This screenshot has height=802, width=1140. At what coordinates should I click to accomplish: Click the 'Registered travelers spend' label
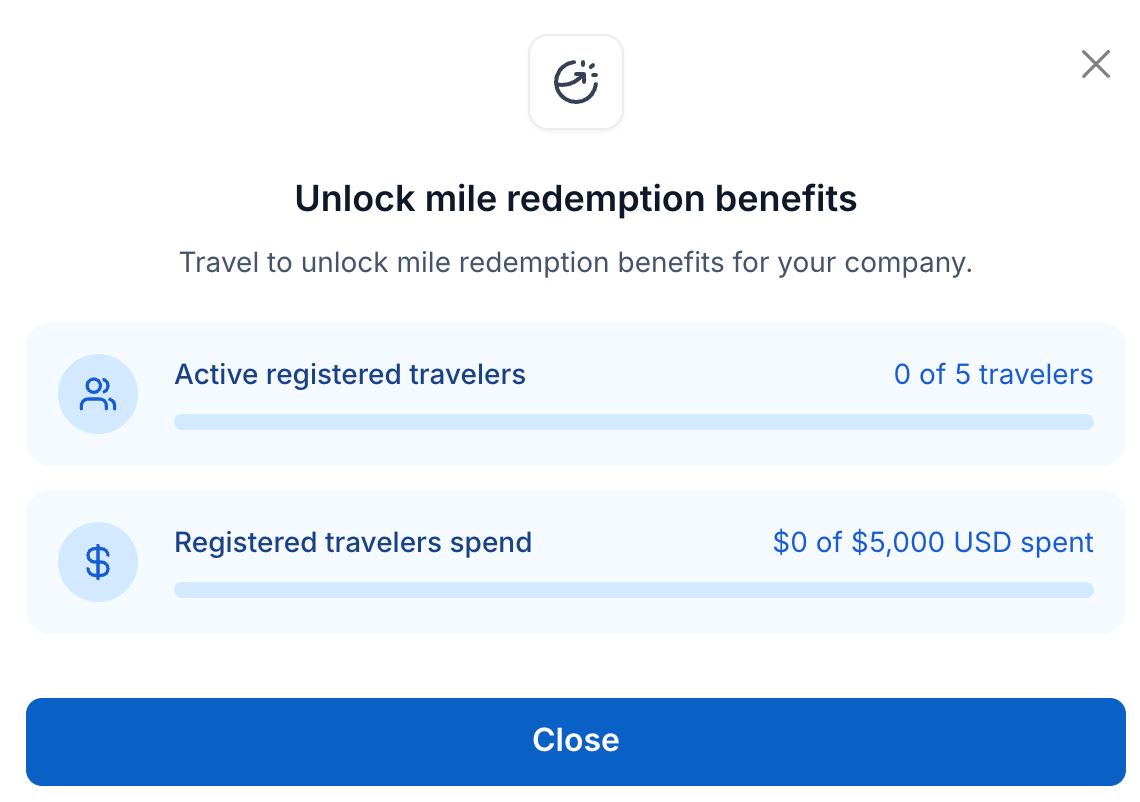point(353,543)
